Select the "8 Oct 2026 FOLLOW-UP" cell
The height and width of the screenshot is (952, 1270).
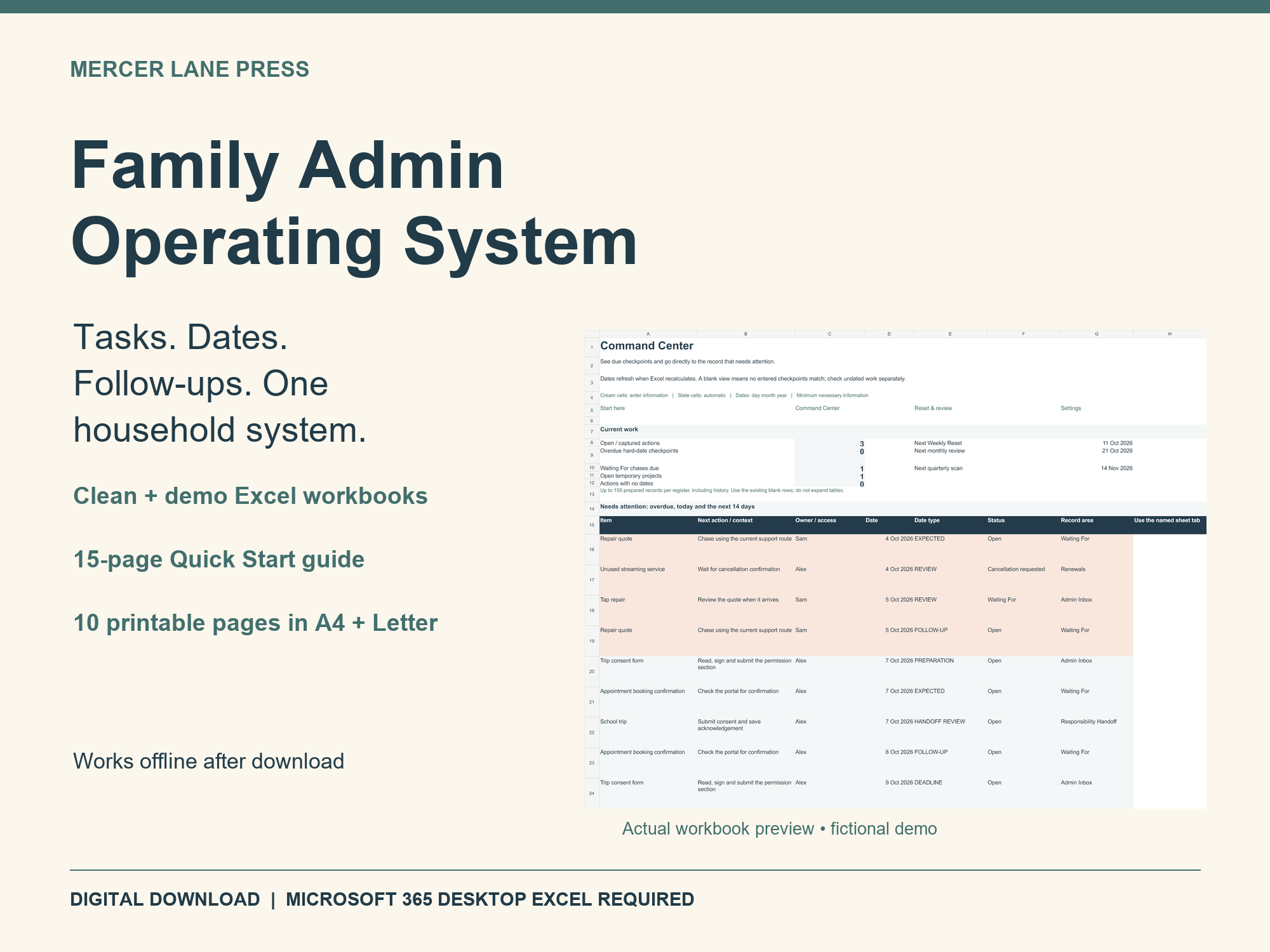click(x=916, y=752)
